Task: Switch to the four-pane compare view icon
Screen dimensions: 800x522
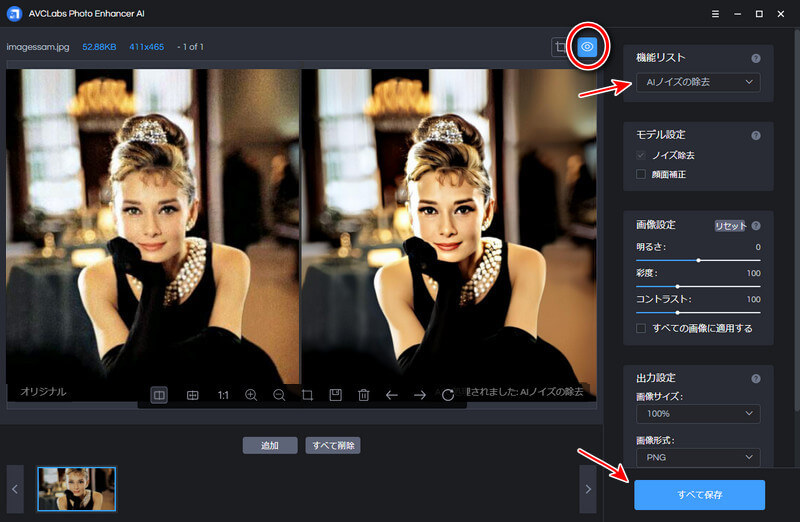Action: click(x=192, y=395)
